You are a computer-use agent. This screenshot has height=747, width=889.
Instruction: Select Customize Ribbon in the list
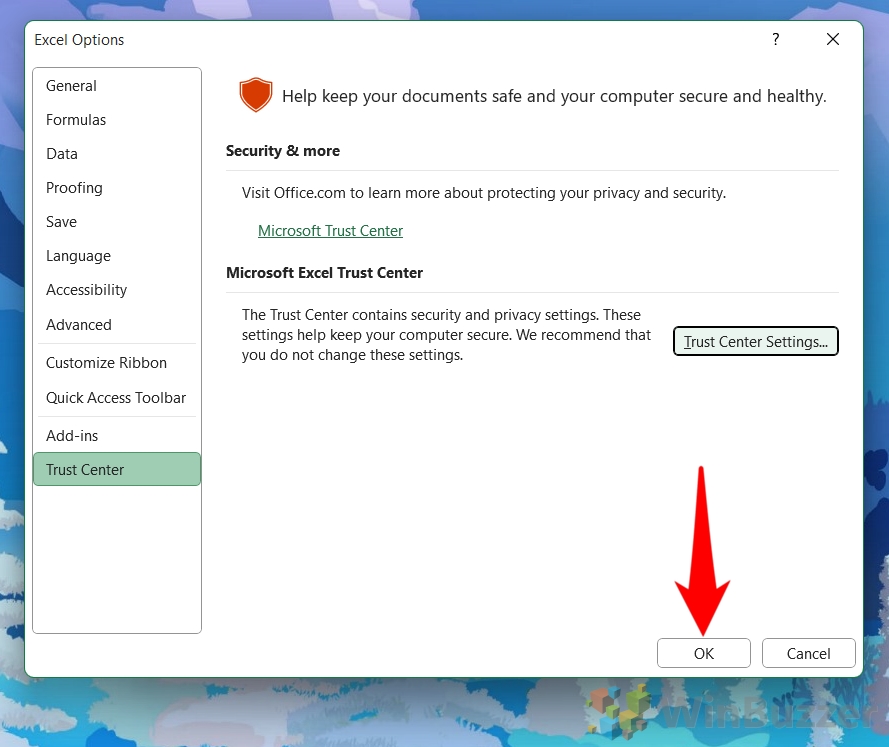click(117, 363)
